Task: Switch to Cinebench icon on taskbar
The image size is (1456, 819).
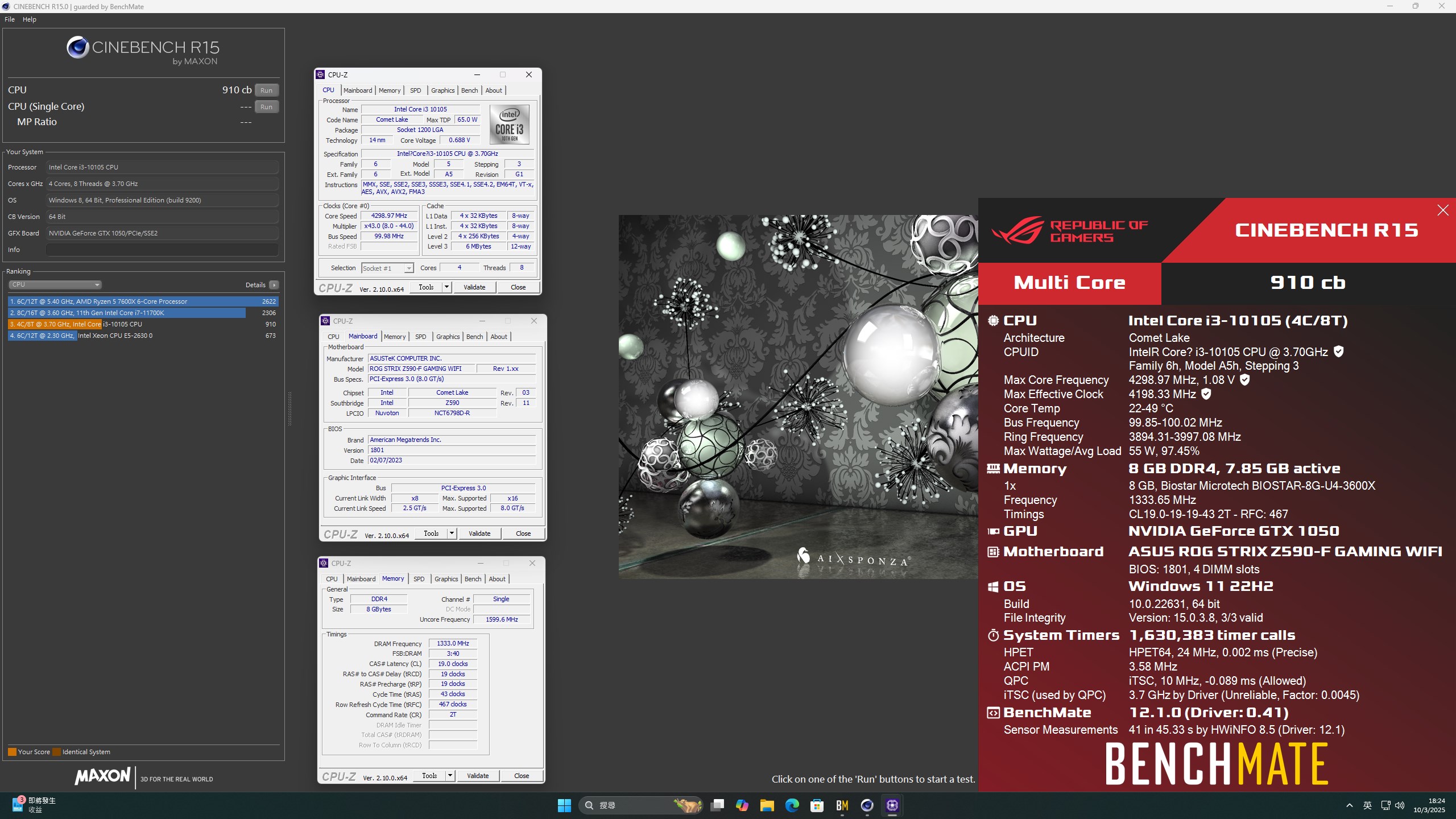Action: tap(867, 805)
